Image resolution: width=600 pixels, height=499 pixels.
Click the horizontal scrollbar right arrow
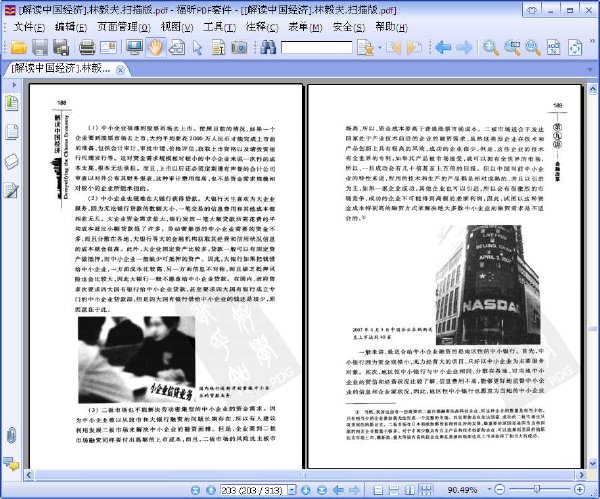tap(581, 475)
